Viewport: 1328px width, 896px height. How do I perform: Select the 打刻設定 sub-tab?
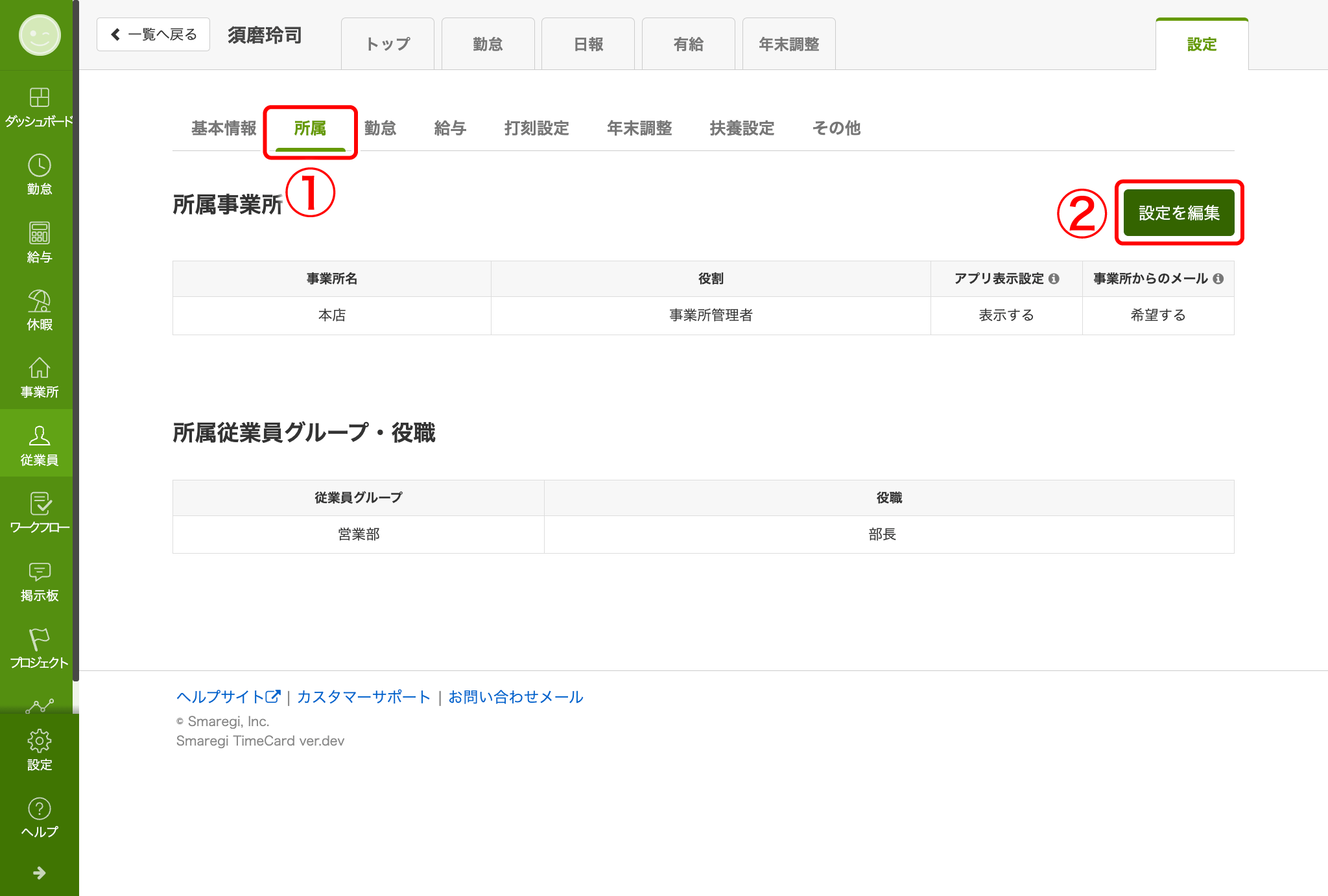536,128
